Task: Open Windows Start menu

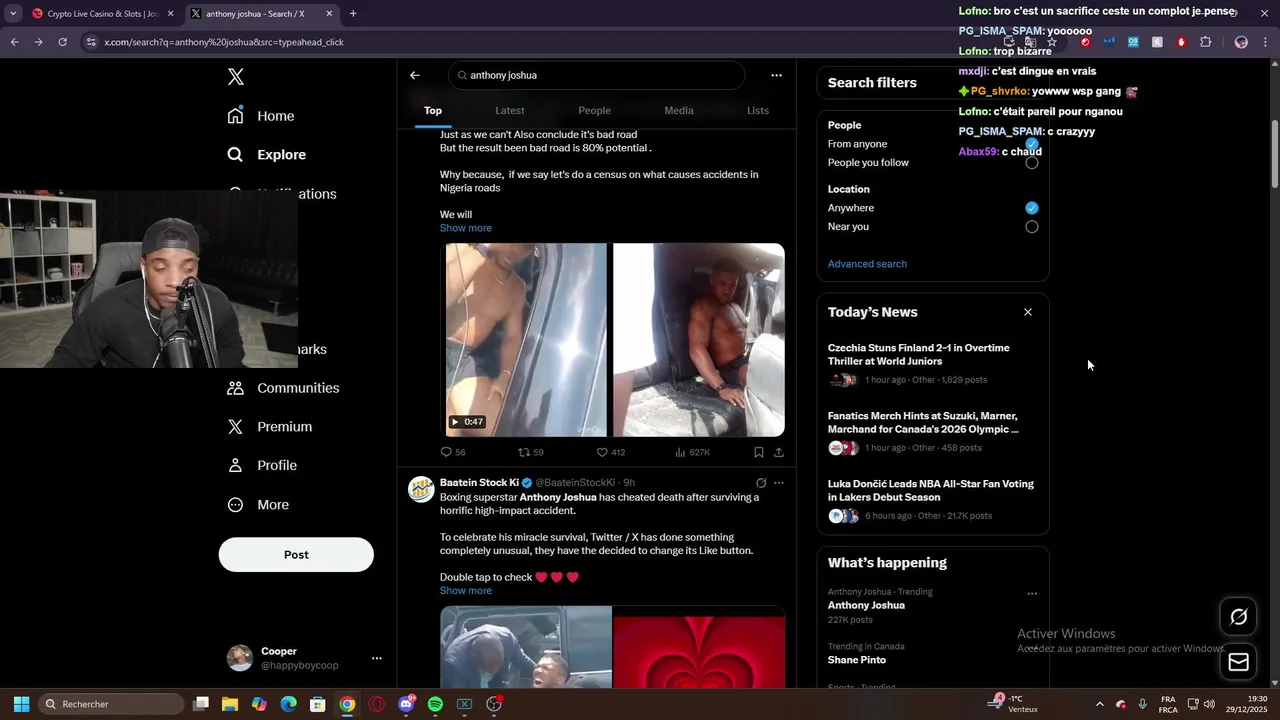Action: pos(21,704)
